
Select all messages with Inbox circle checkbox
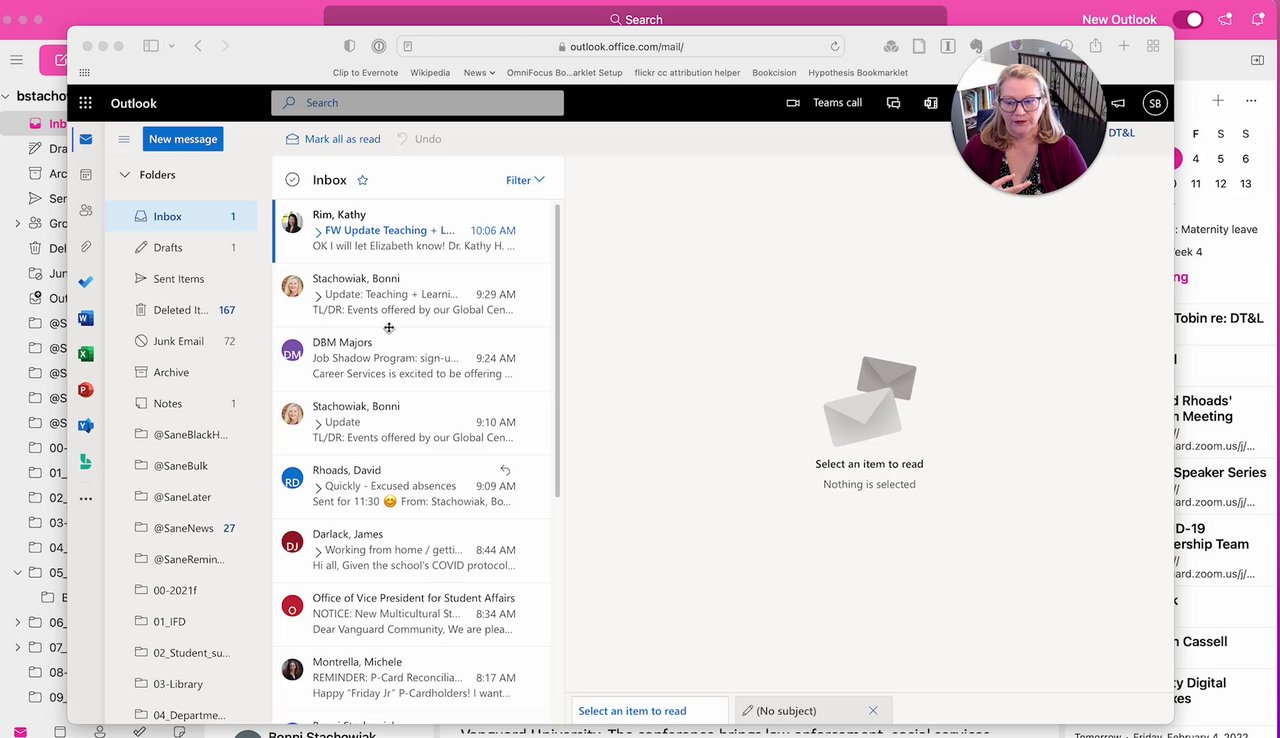[x=292, y=180]
